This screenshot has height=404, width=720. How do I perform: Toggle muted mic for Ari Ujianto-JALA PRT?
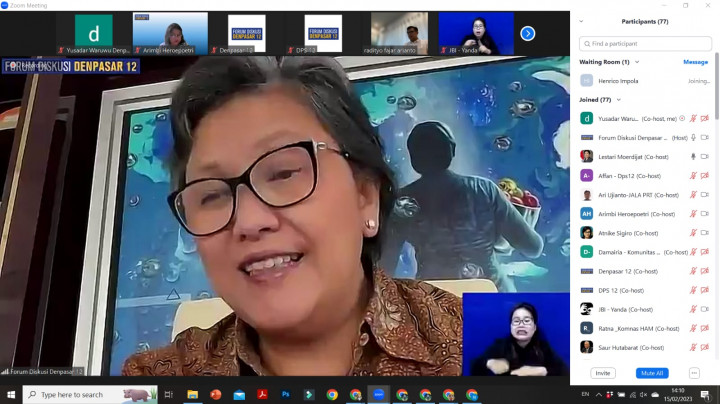693,195
